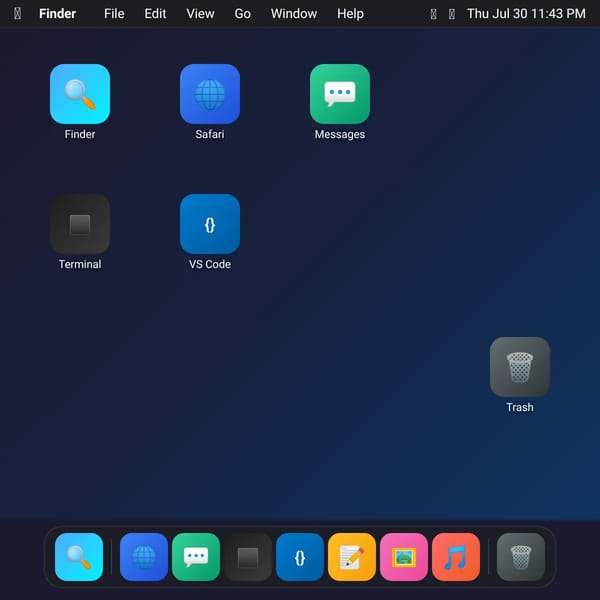Launch Safari globe icon in the dock

coord(144,557)
